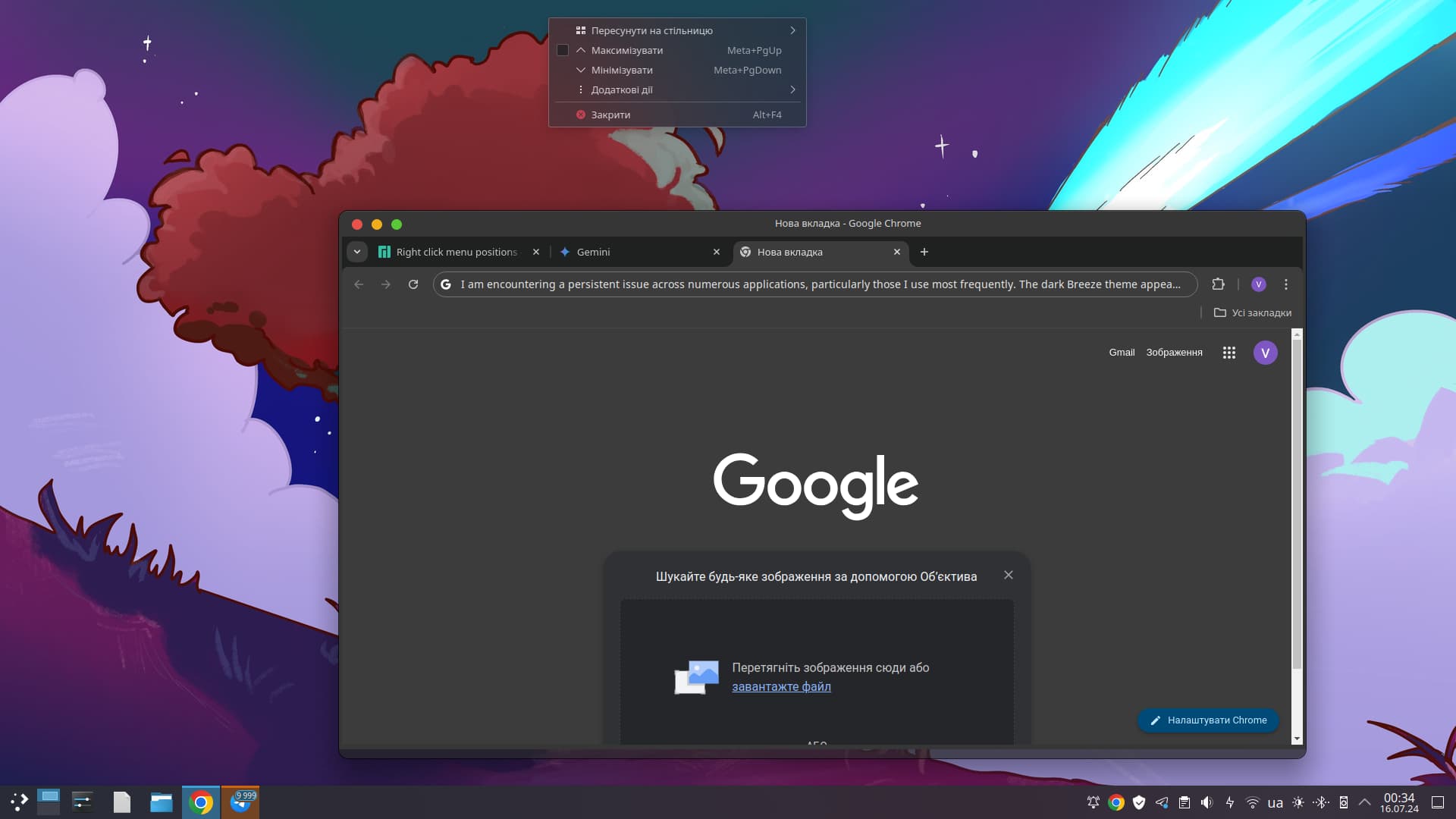The height and width of the screenshot is (819, 1456).
Task: Click the KDE Connect tray icon
Action: coord(1345,802)
